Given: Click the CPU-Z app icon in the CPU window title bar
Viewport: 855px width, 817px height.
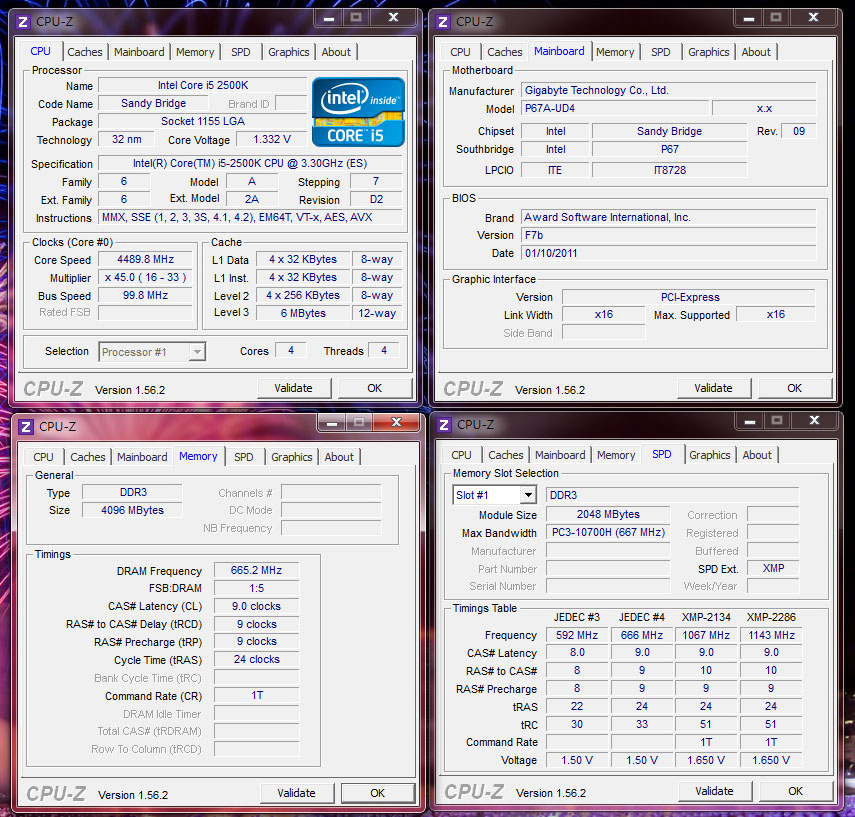Looking at the screenshot, I should point(23,22).
